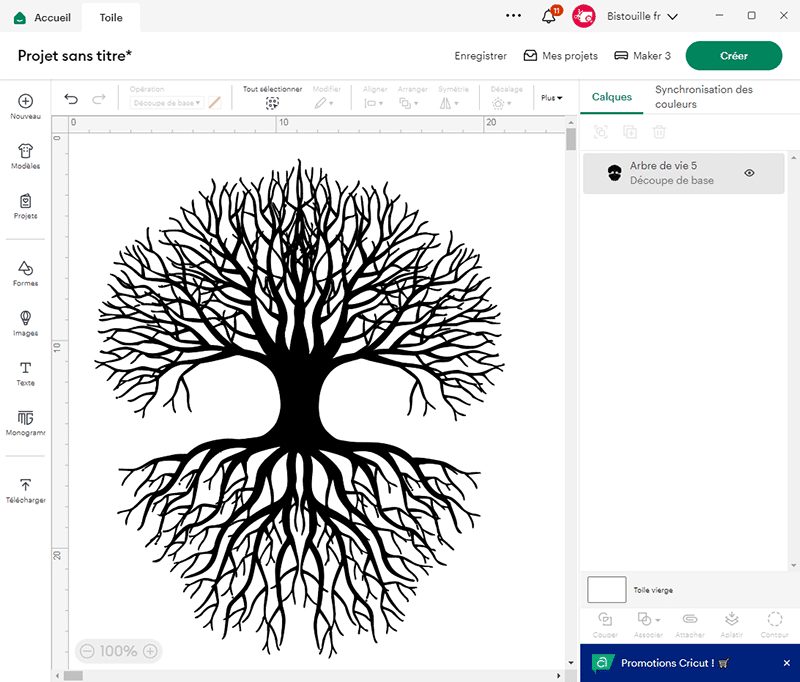Click the Télécharger upload icon
Screen dimensions: 800x682
[26, 485]
